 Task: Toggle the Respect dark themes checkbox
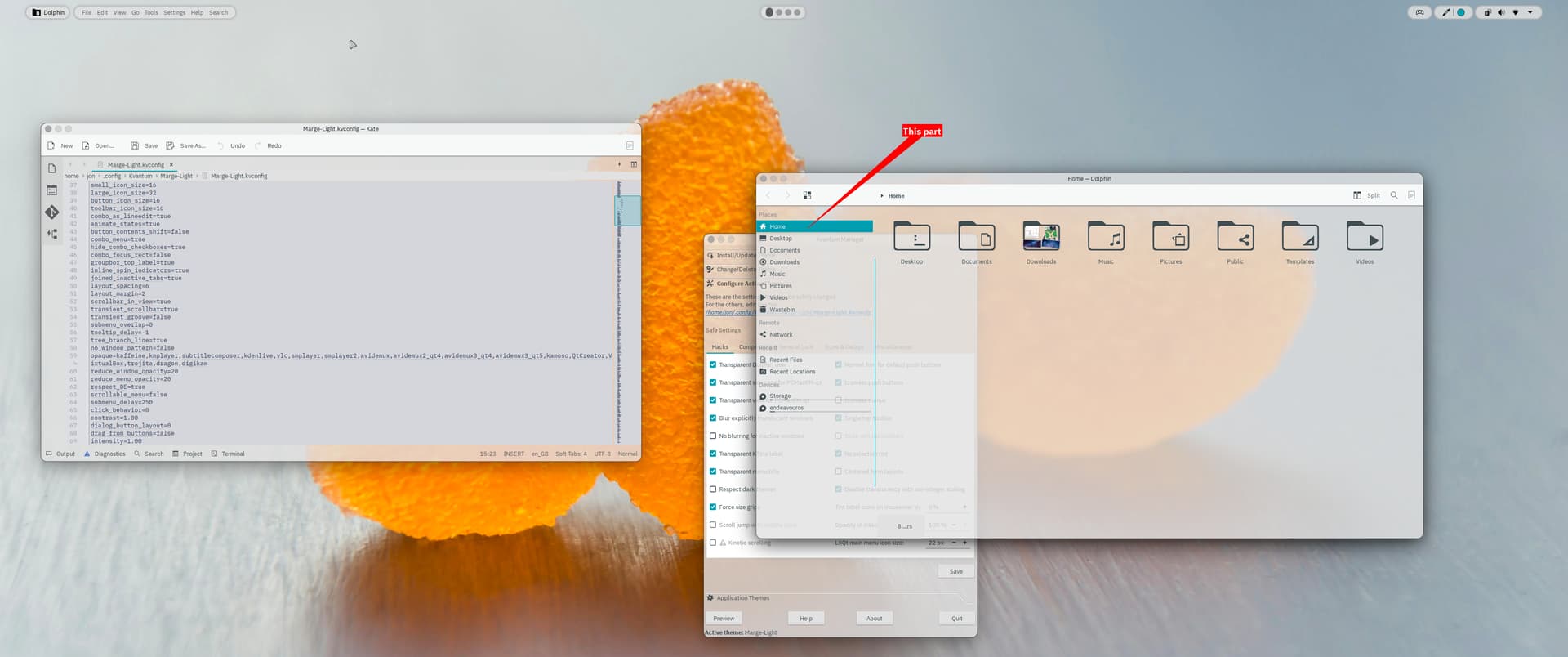pyautogui.click(x=713, y=489)
